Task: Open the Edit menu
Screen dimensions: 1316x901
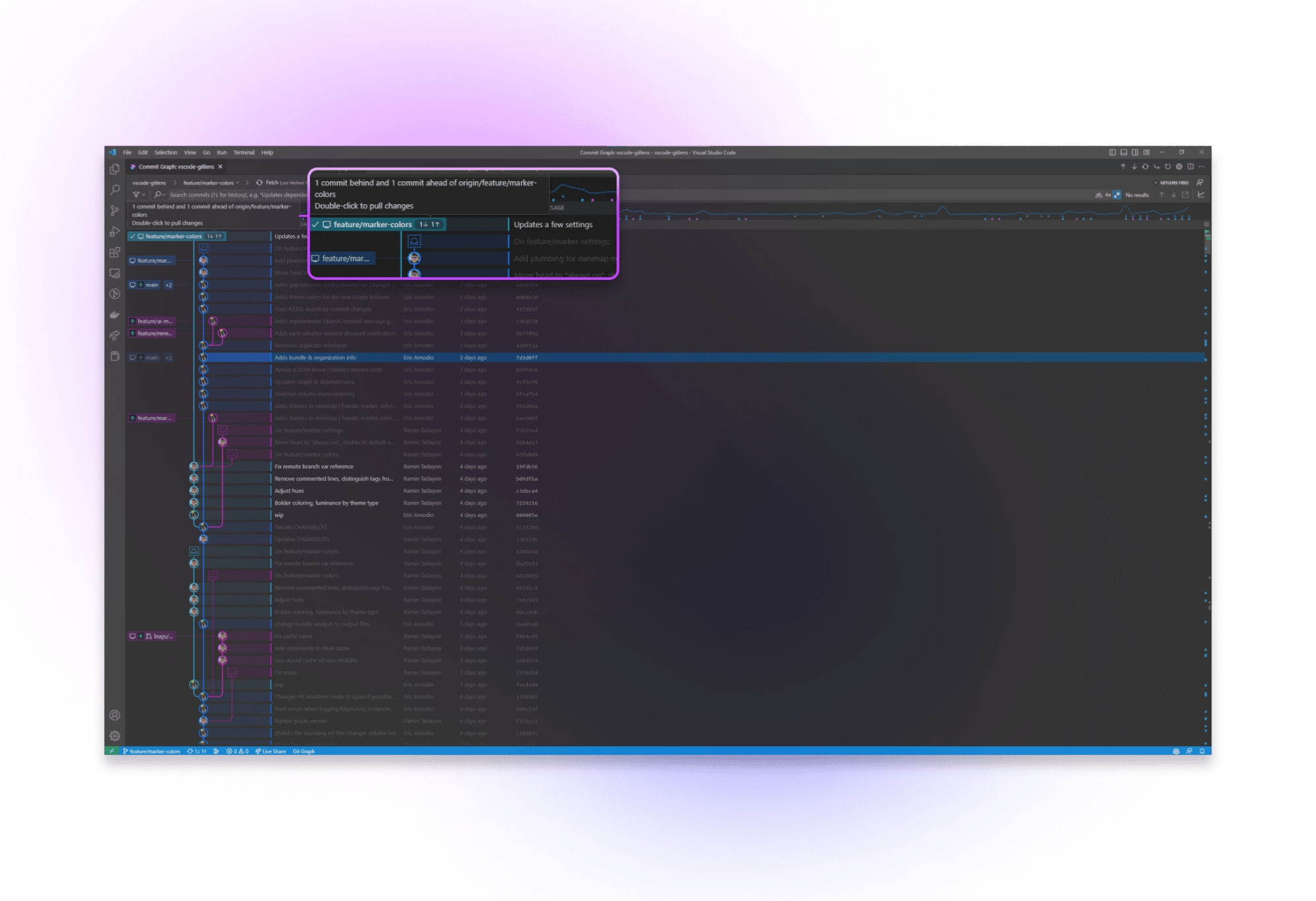Action: [x=143, y=152]
